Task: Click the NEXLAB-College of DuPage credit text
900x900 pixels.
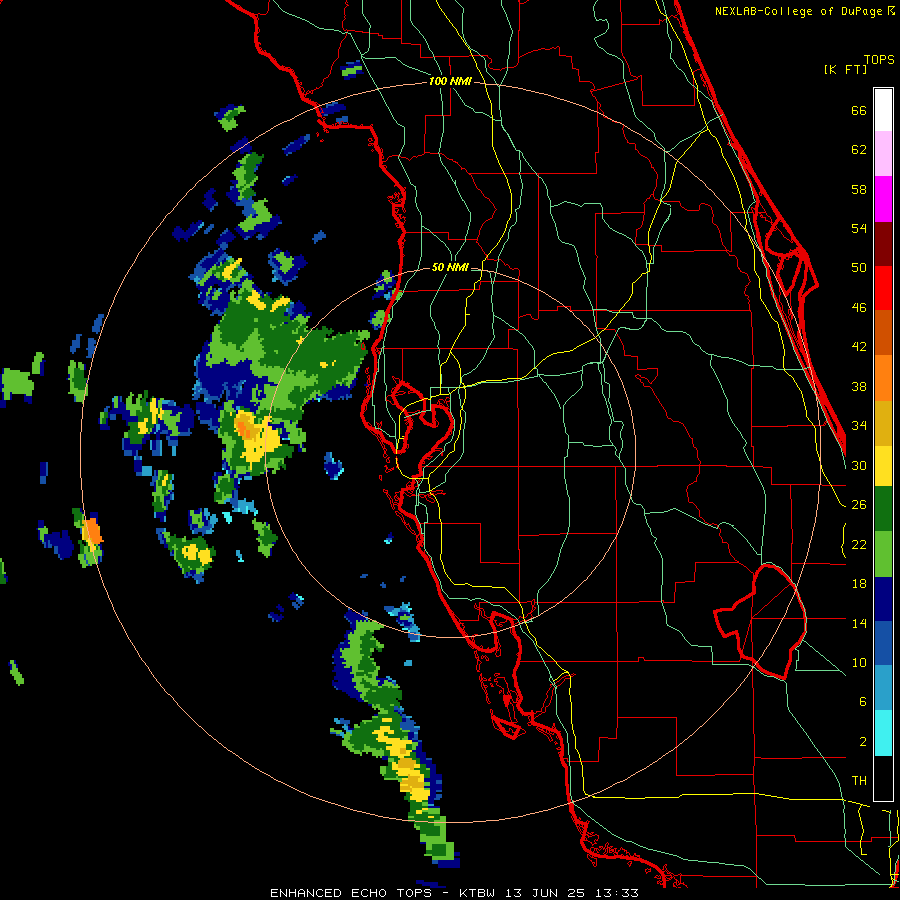Action: [x=804, y=11]
